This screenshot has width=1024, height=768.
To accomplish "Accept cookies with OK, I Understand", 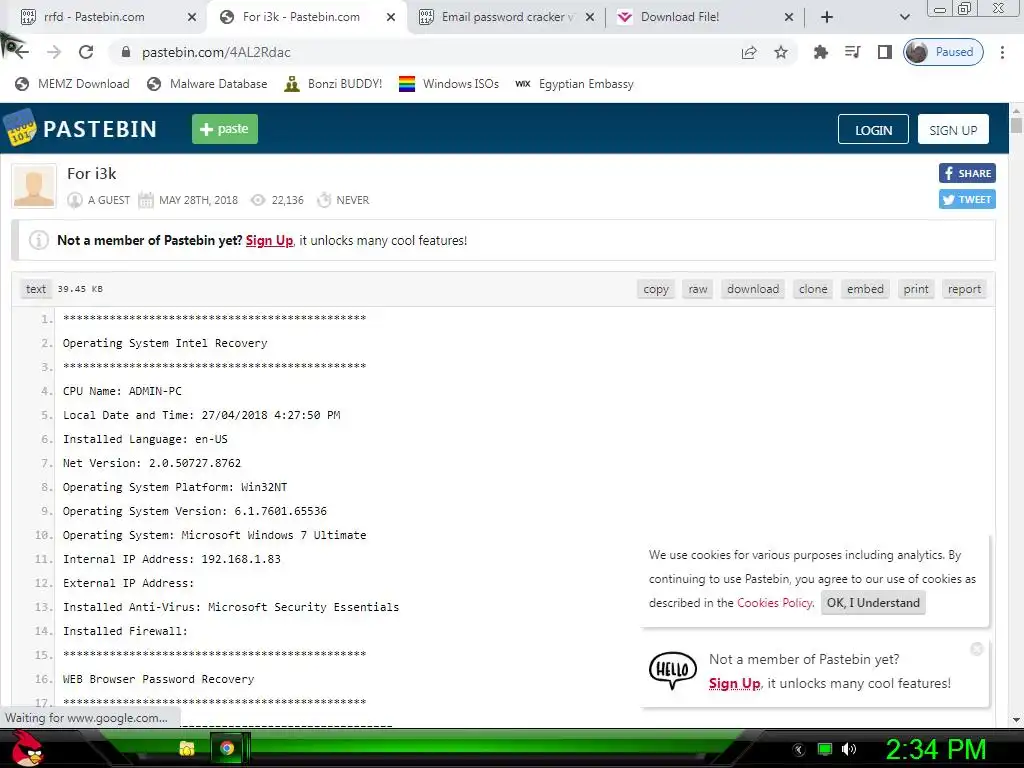I will click(x=872, y=603).
